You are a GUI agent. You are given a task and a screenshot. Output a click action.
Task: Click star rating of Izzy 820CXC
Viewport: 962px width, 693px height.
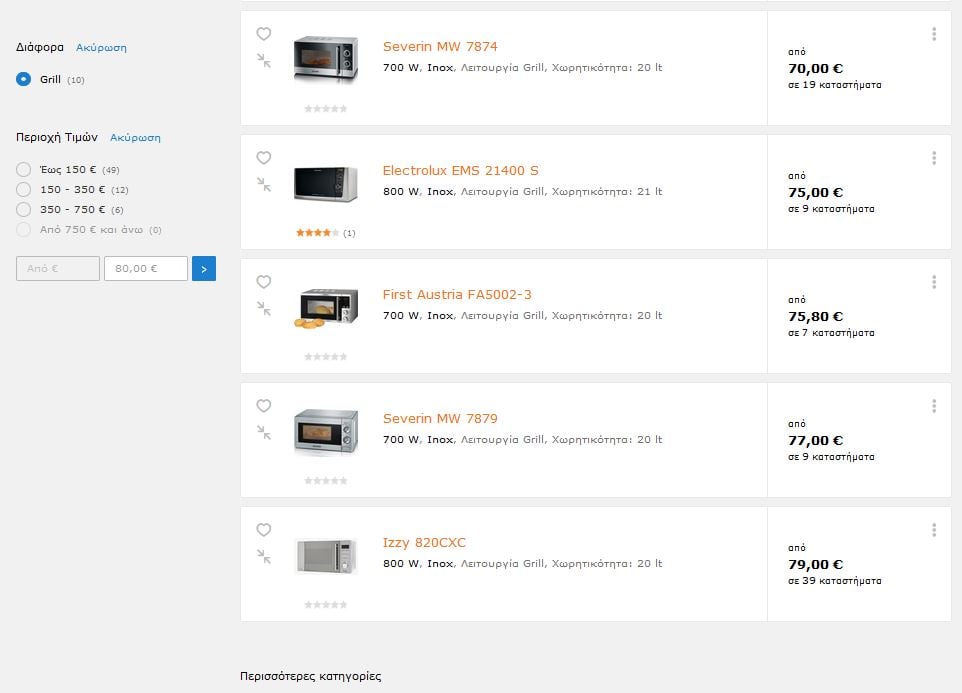click(326, 604)
